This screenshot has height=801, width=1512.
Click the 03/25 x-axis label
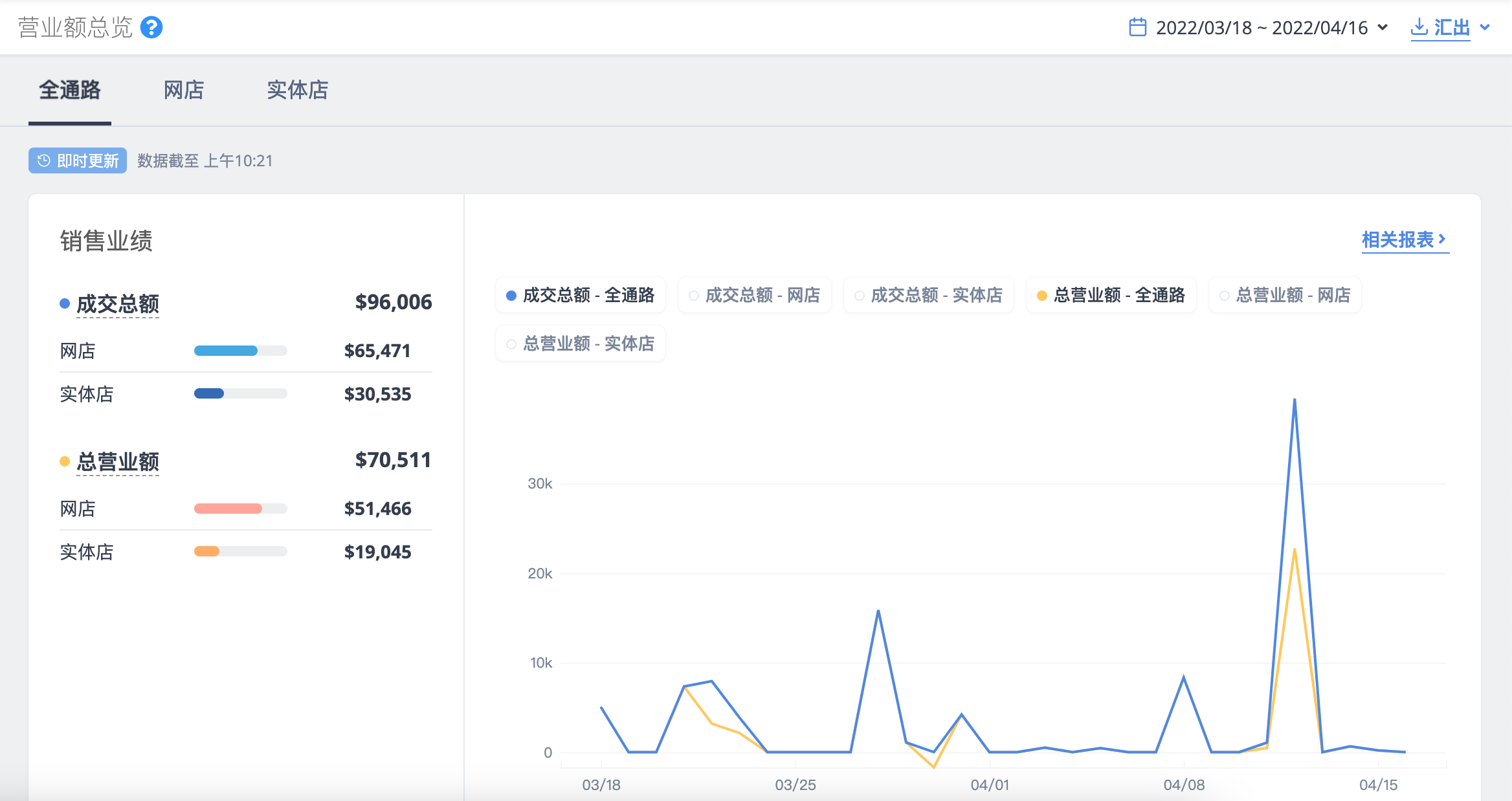(x=795, y=785)
